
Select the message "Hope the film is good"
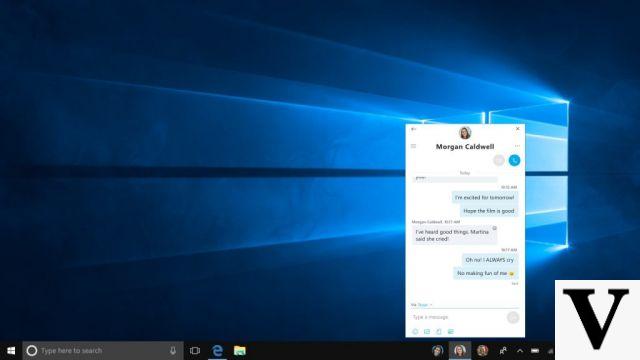(x=489, y=211)
